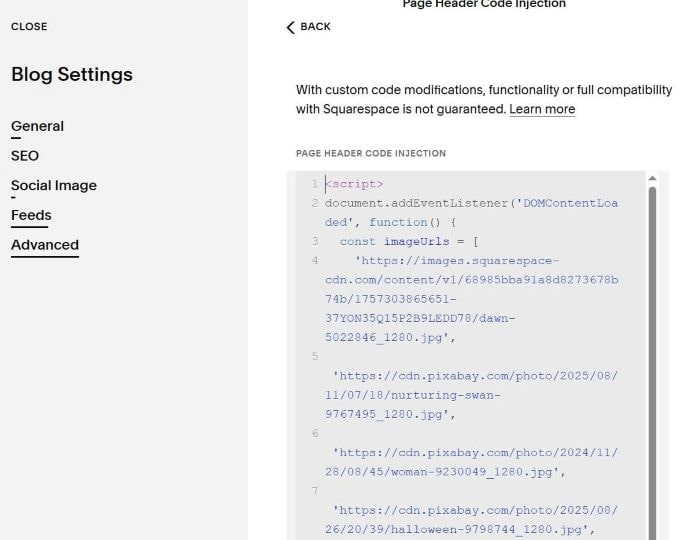Screen dimensions: 700x540
Task: Click the document.addEventListener code line
Action: [x=471, y=203]
